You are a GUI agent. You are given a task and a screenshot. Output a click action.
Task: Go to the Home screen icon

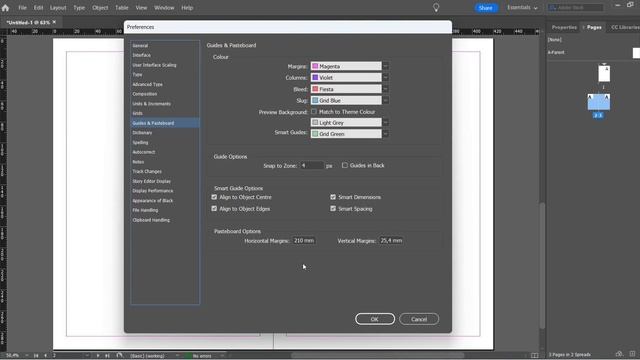[x=5, y=7]
